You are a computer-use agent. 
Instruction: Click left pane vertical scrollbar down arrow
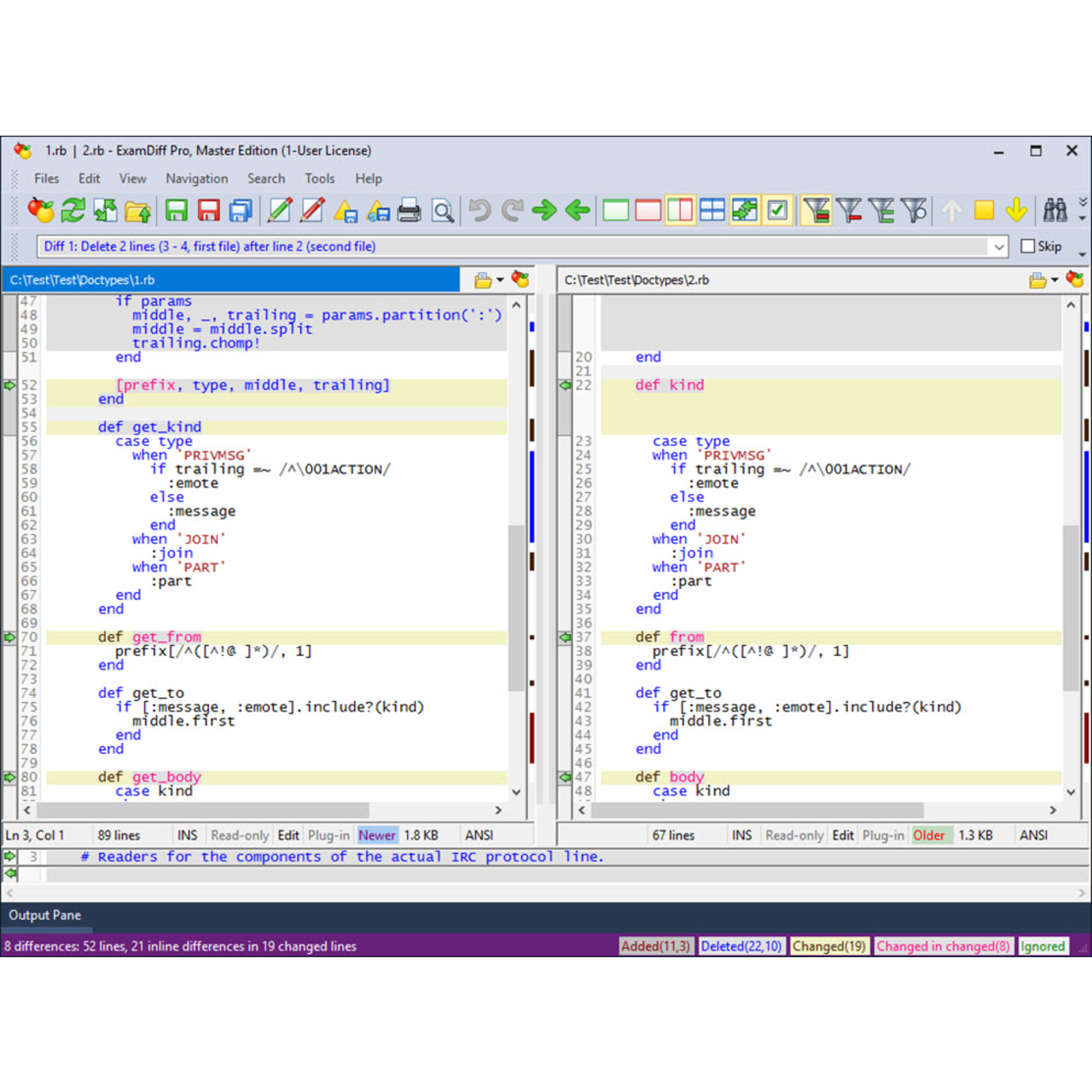pos(516,792)
